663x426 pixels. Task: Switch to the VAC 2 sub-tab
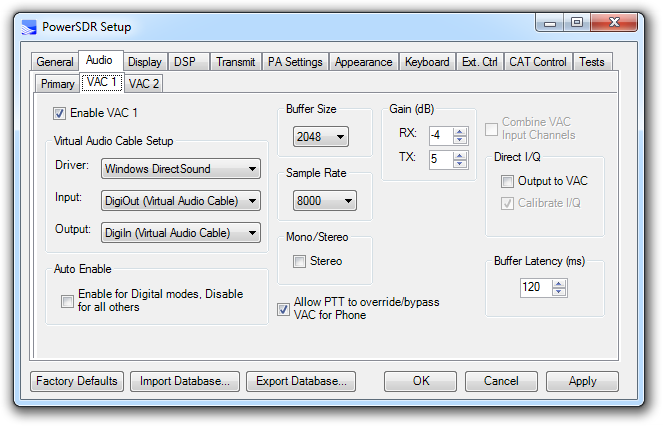tap(144, 84)
